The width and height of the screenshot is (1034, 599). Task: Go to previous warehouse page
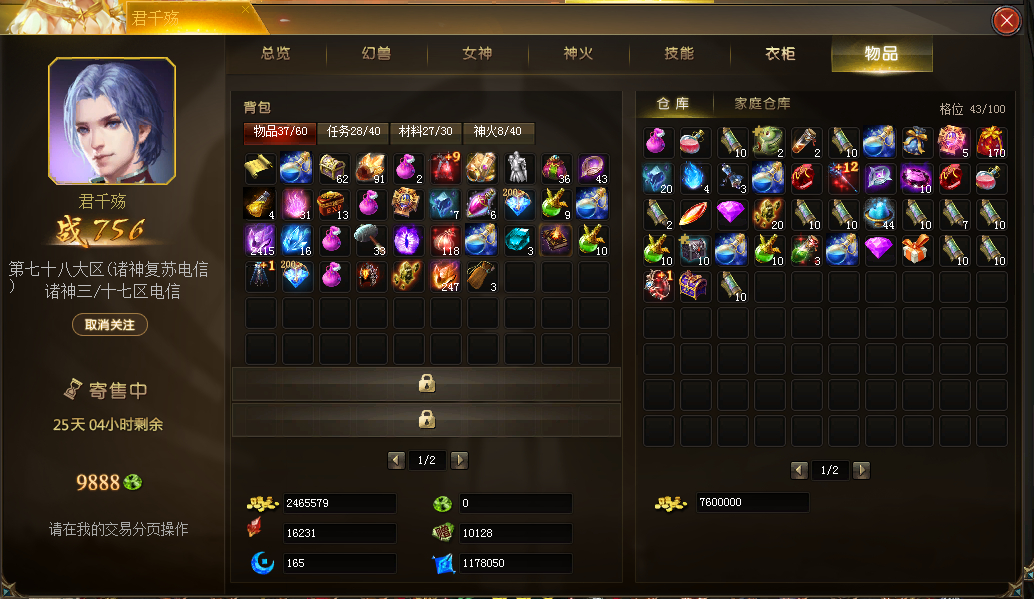pos(799,470)
